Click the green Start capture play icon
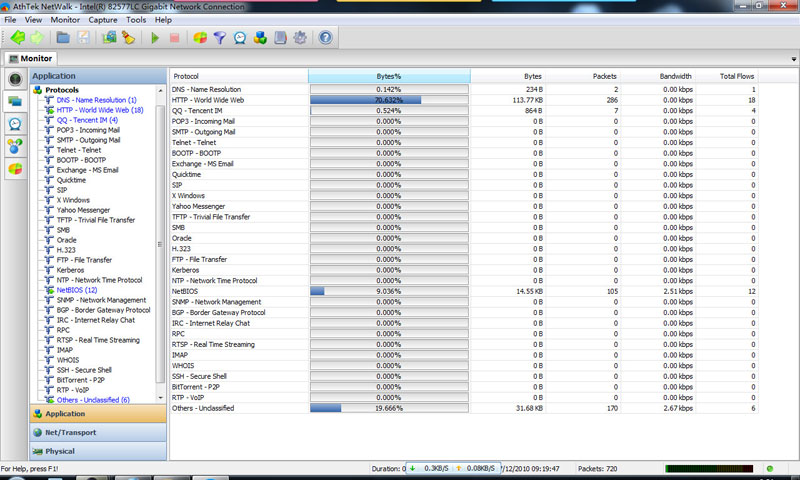Viewport: 800px width, 480px height. (155, 38)
